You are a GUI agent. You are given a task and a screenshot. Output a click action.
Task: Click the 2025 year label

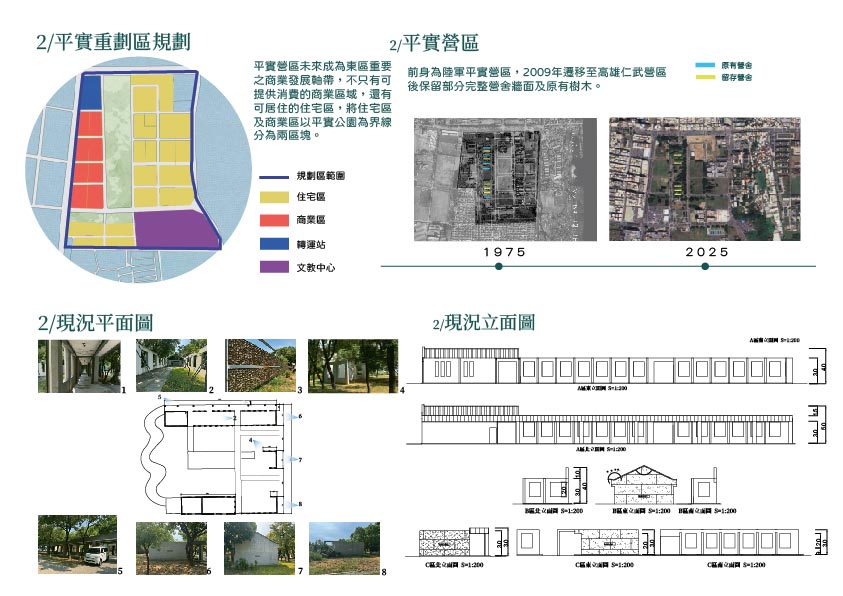tap(707, 252)
